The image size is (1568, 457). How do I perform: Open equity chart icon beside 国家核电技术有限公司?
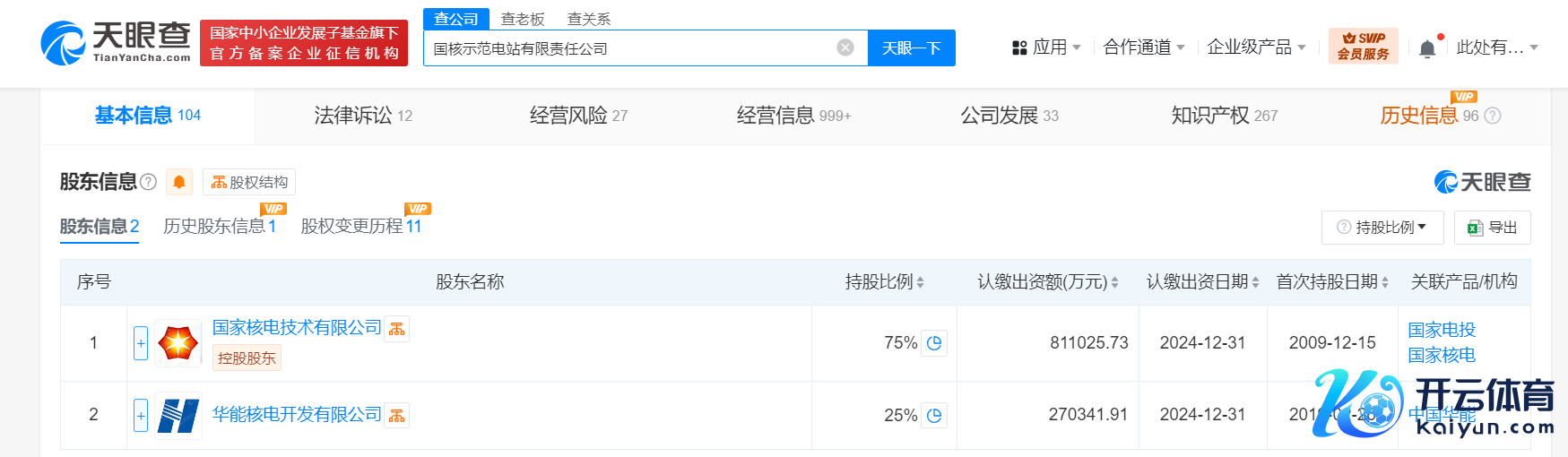click(x=396, y=329)
